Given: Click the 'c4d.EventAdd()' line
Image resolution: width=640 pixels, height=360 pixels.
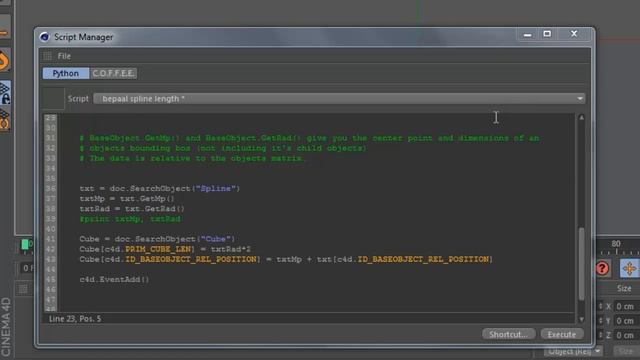Looking at the screenshot, I should pos(114,280).
